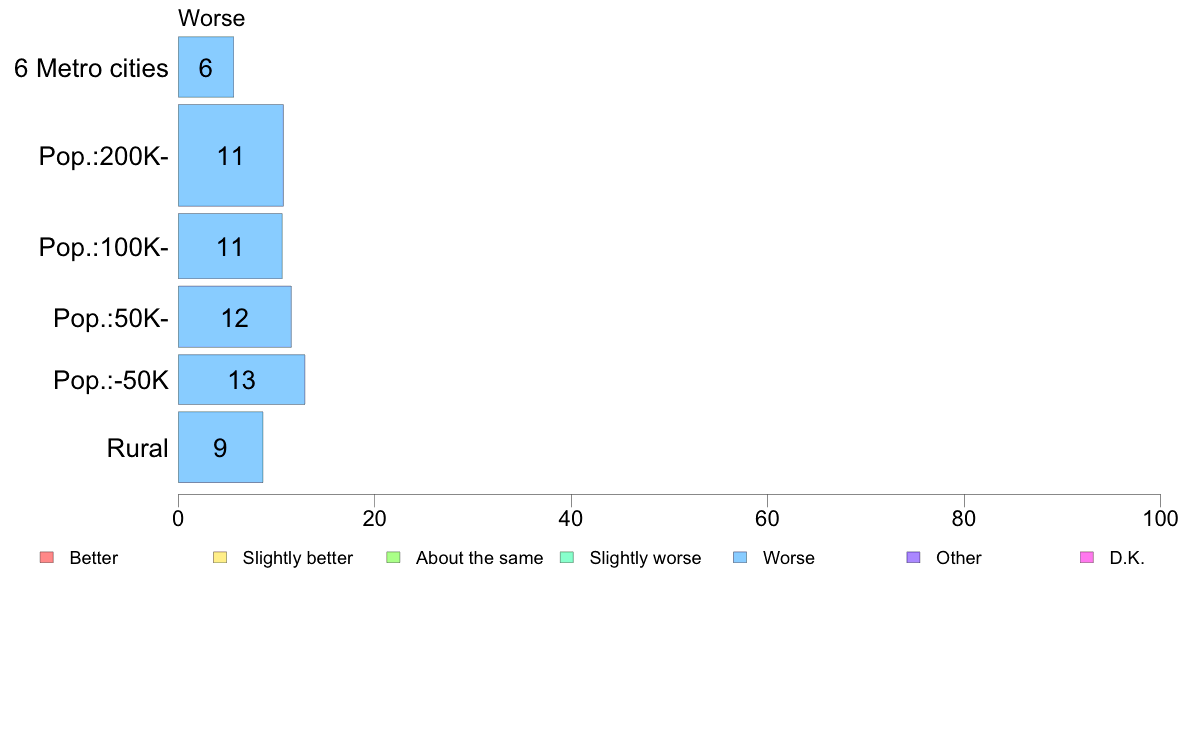
Task: Click the 40 axis tick label
Action: (x=571, y=518)
